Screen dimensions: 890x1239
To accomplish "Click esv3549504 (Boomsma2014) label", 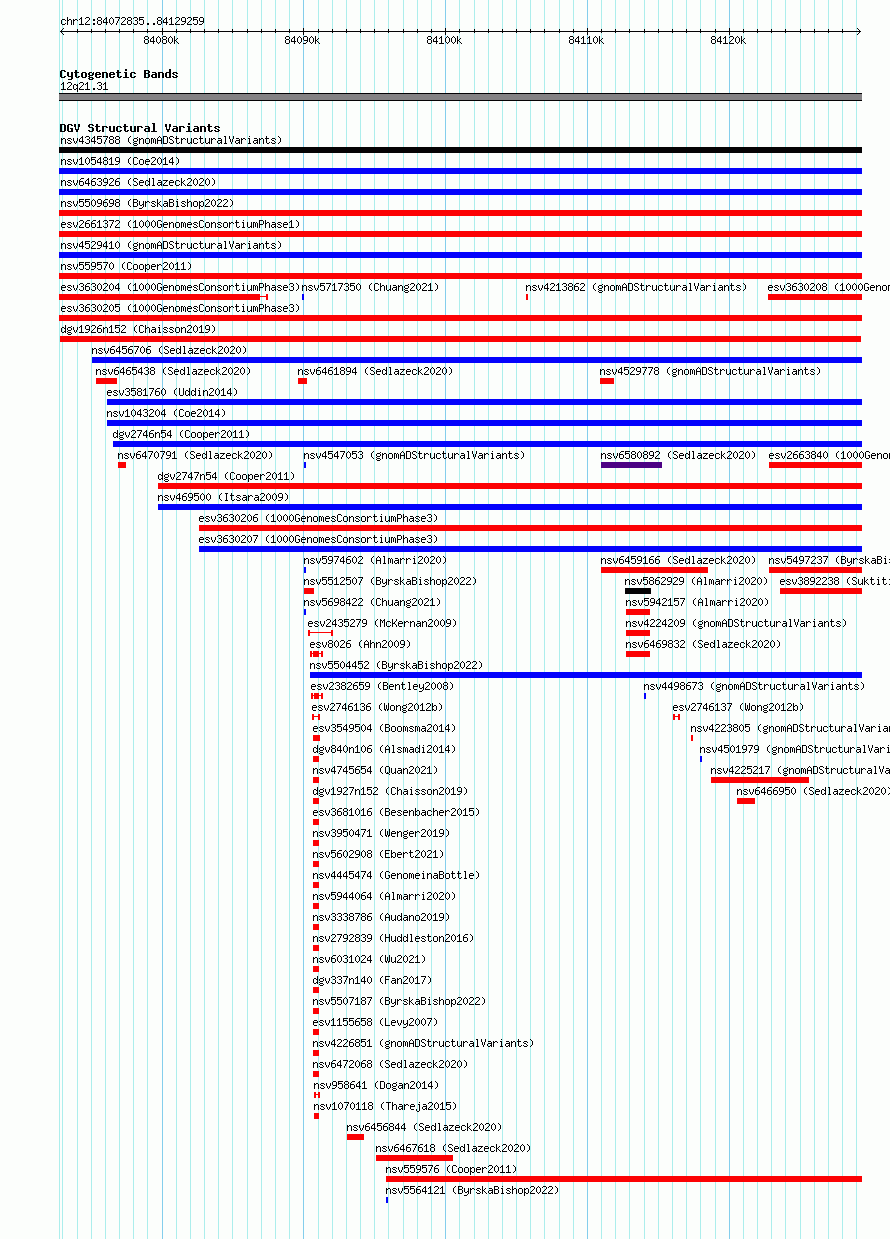I will (x=384, y=728).
